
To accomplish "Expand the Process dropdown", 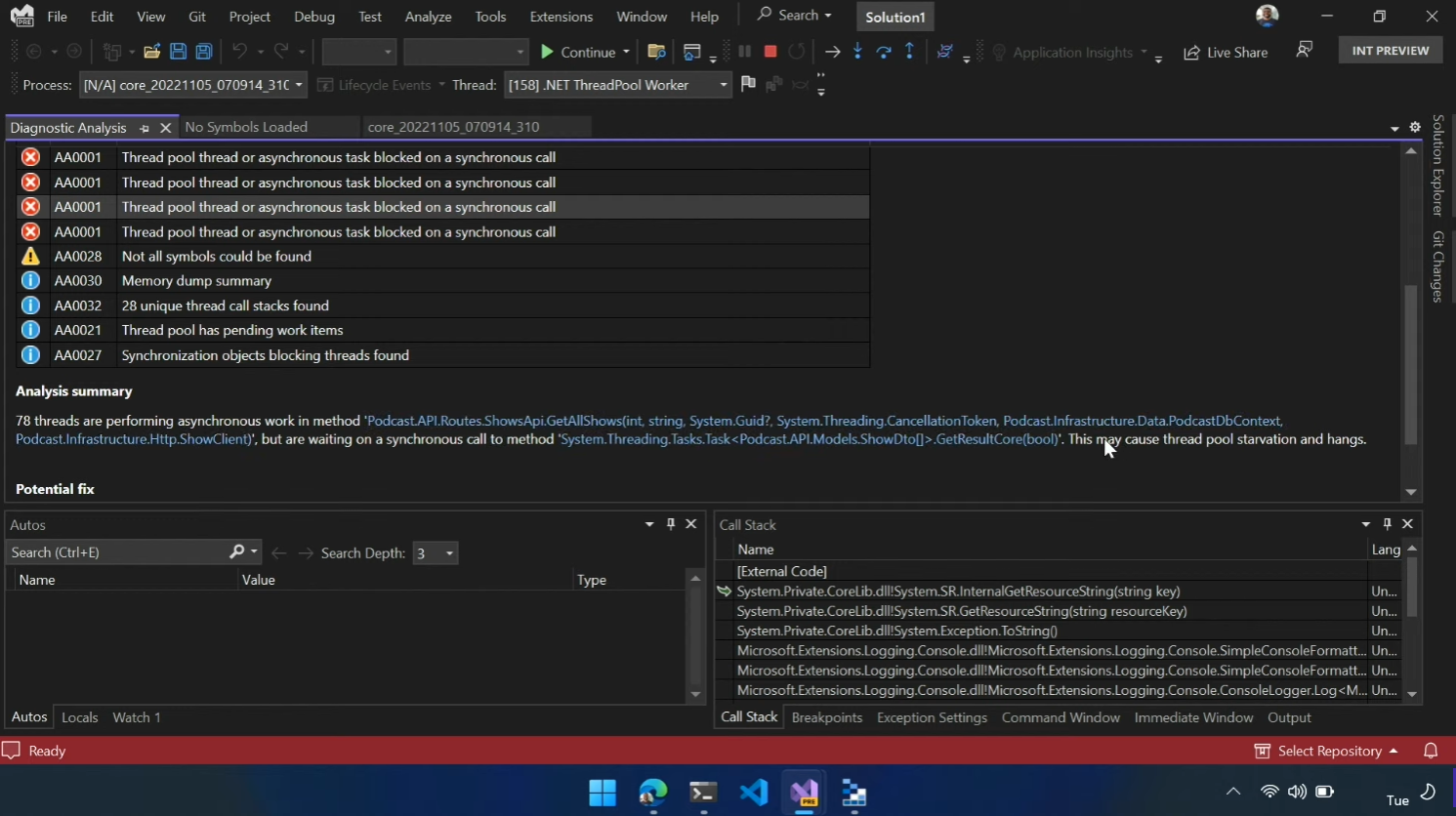I will click(298, 85).
